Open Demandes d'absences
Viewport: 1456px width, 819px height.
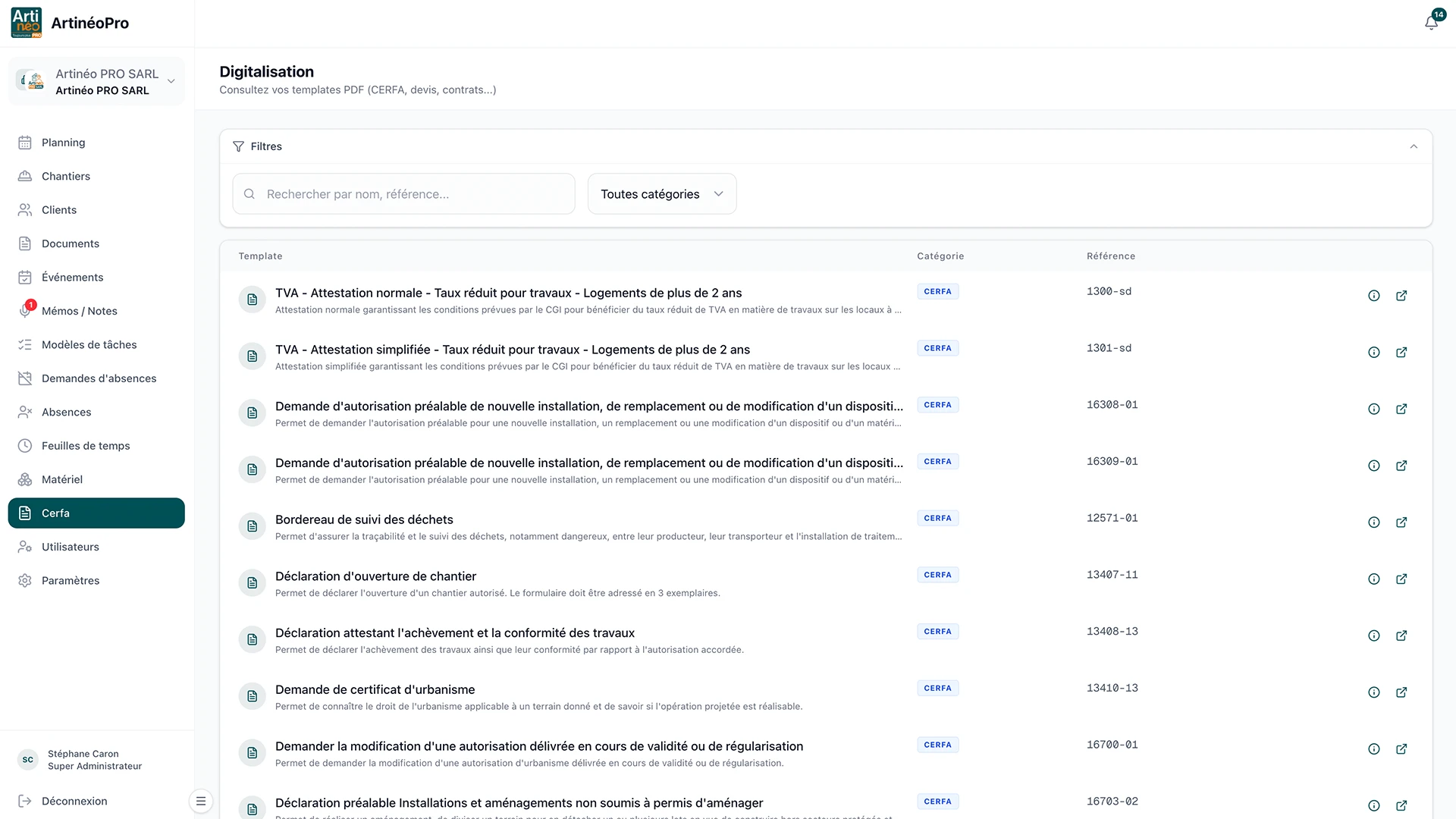[96, 378]
